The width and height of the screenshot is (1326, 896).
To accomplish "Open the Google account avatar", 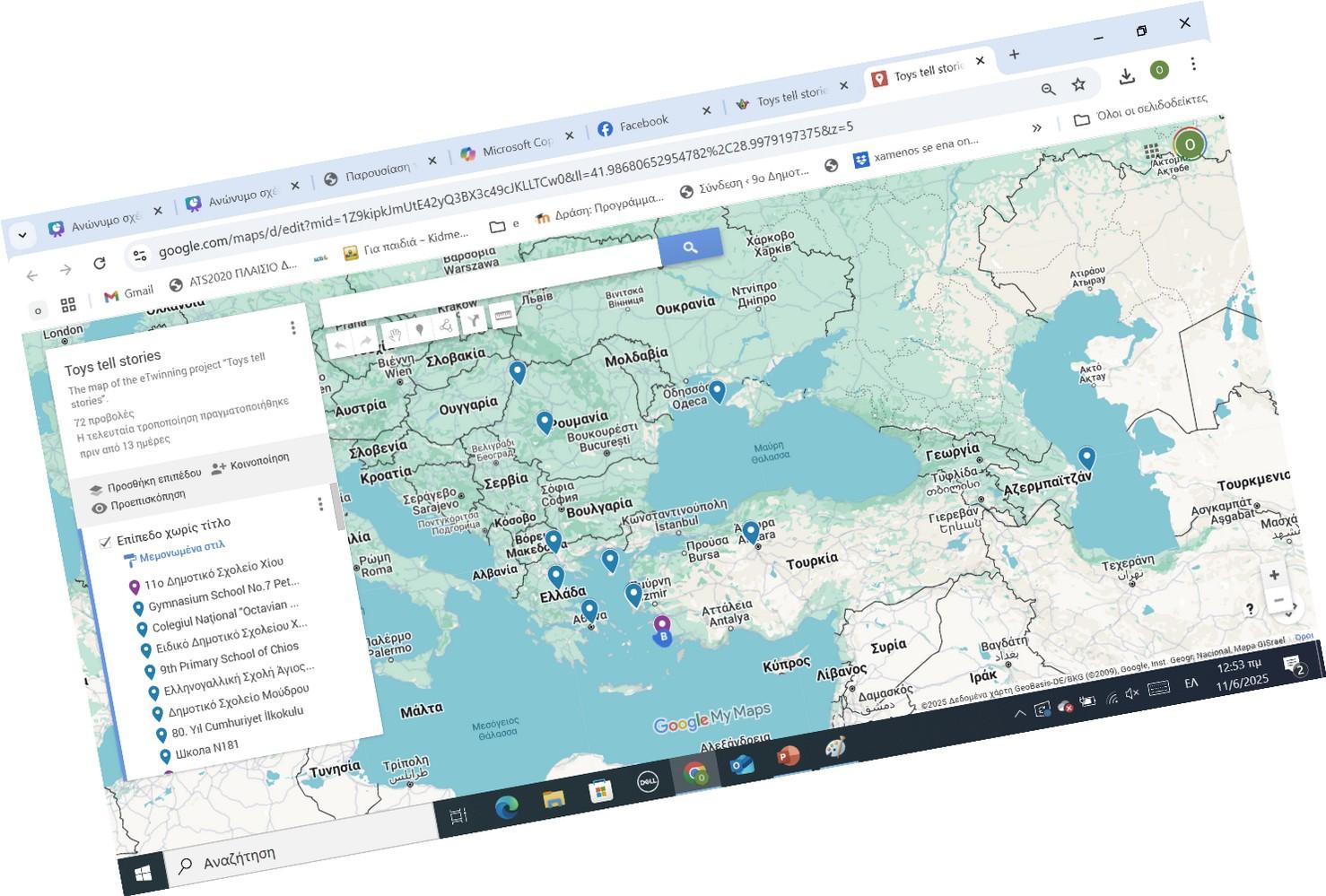I will click(1190, 144).
